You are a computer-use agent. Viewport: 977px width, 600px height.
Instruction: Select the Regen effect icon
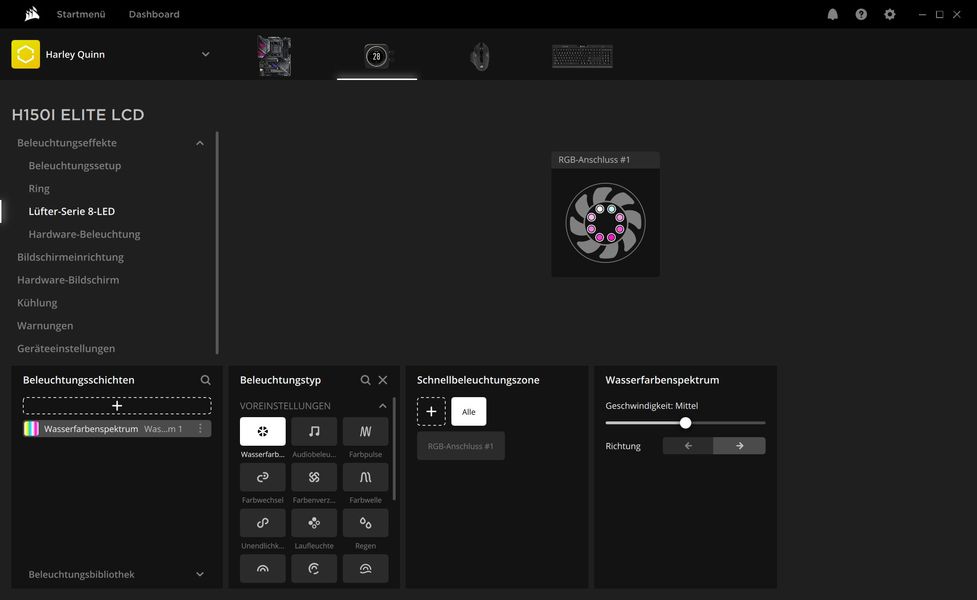pyautogui.click(x=366, y=523)
